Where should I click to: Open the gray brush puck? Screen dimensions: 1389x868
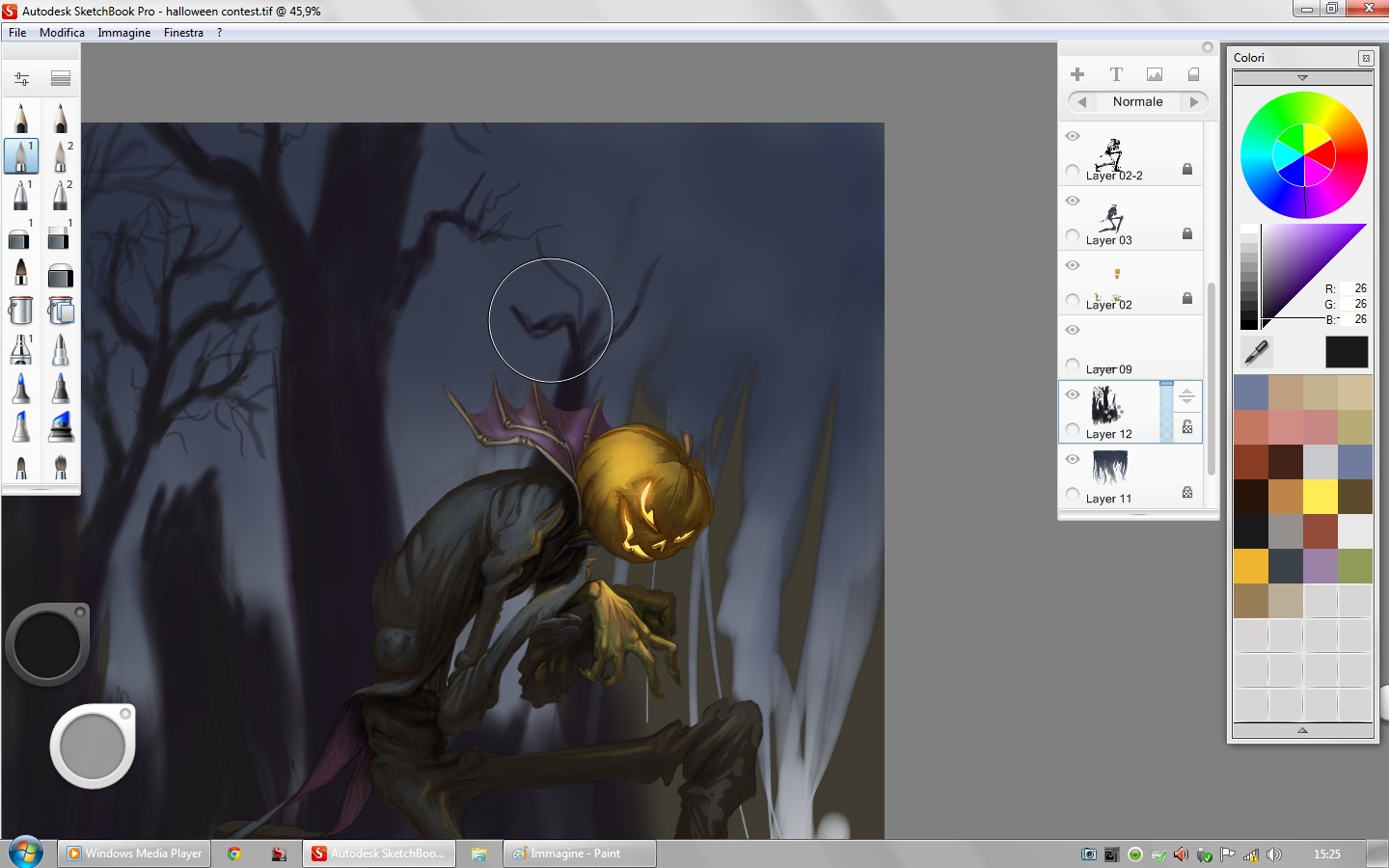(x=93, y=746)
